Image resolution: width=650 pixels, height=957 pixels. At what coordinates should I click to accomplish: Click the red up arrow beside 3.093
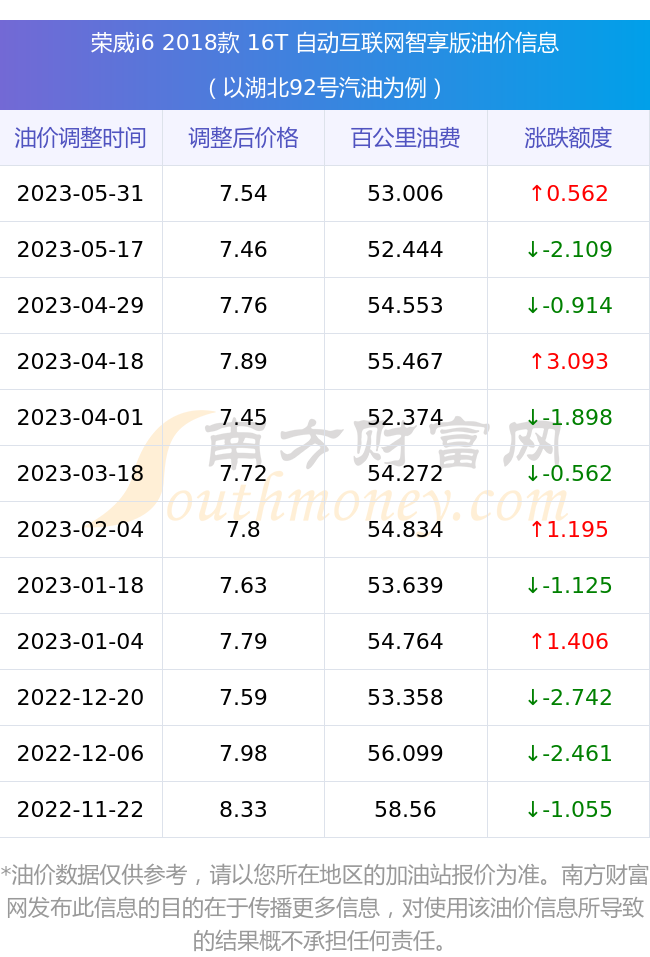click(x=536, y=361)
